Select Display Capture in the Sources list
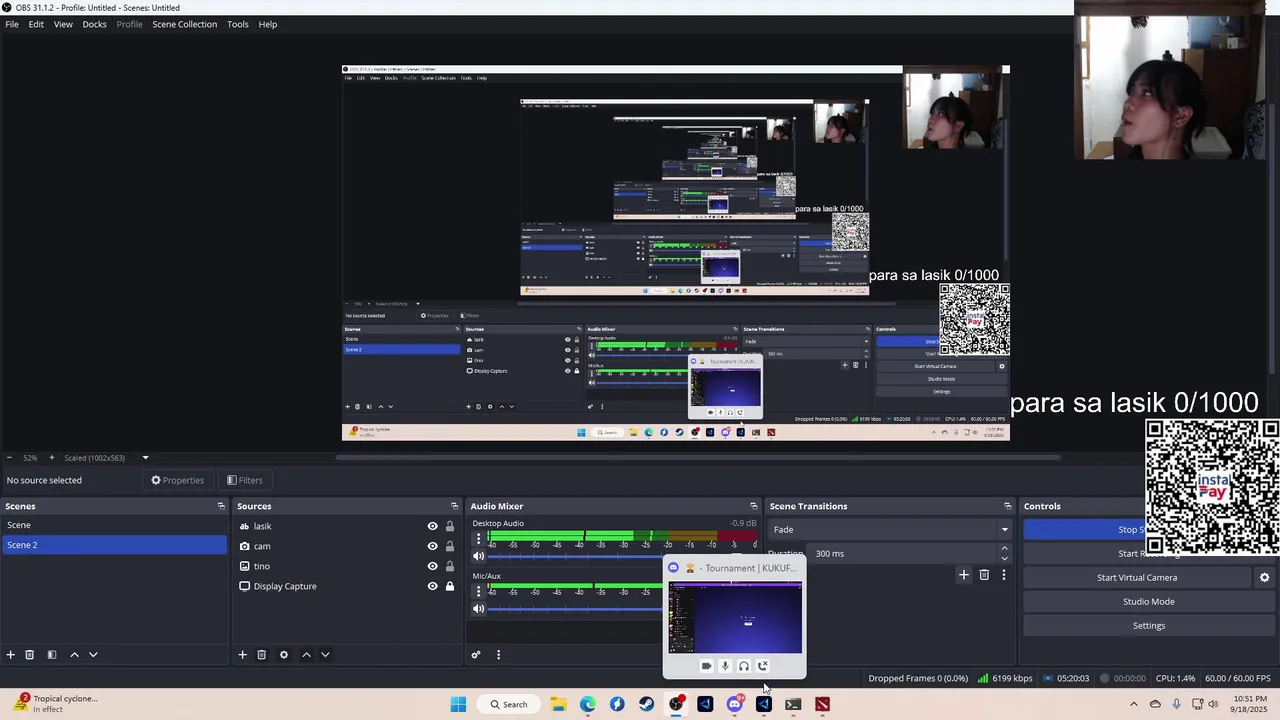The height and width of the screenshot is (720, 1280). [x=285, y=586]
